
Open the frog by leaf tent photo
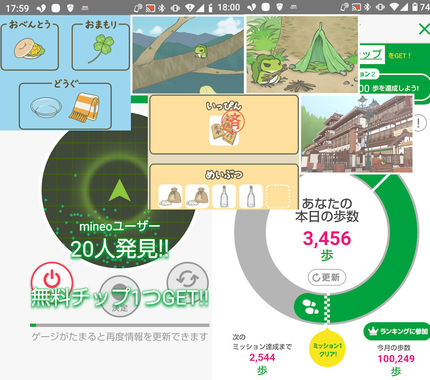pos(302,55)
